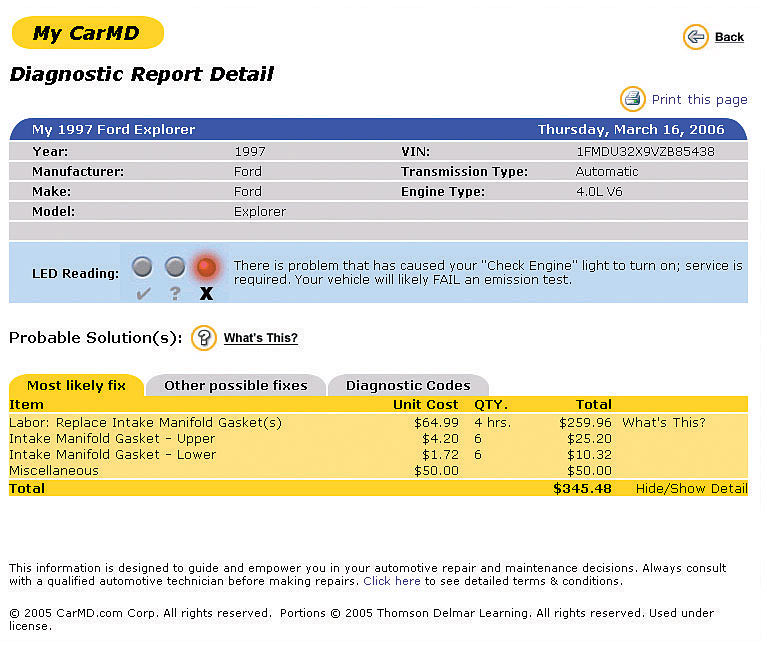The image size is (767, 650).
Task: Toggle Hide/Show Detail link
Action: (691, 489)
